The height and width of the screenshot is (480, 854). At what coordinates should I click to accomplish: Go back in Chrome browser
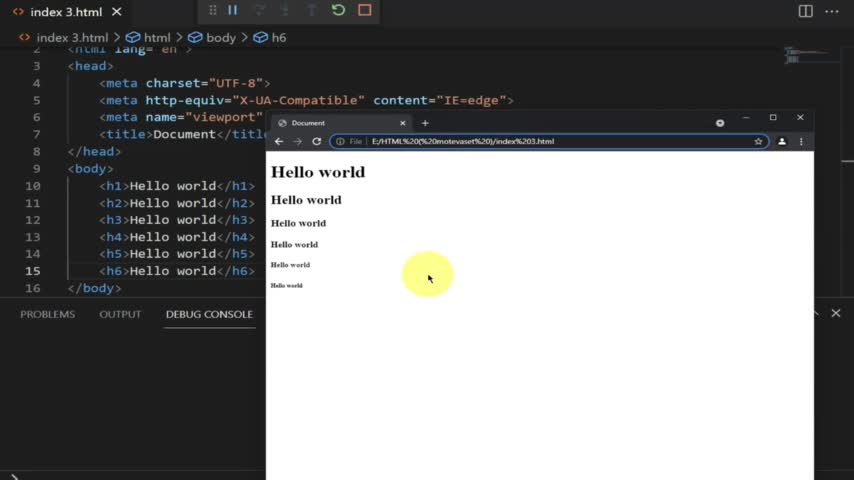279,141
